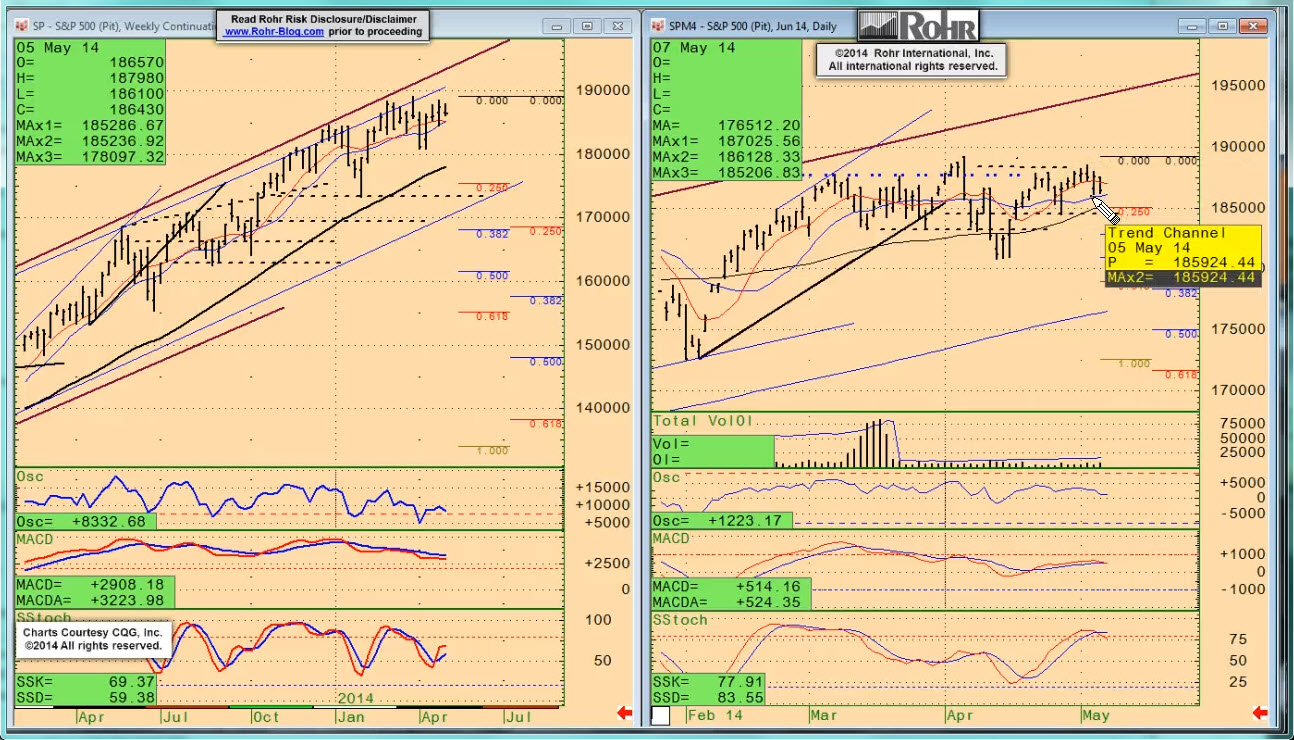
Task: Click the 195000 price on daily chart scale
Action: 1240,85
